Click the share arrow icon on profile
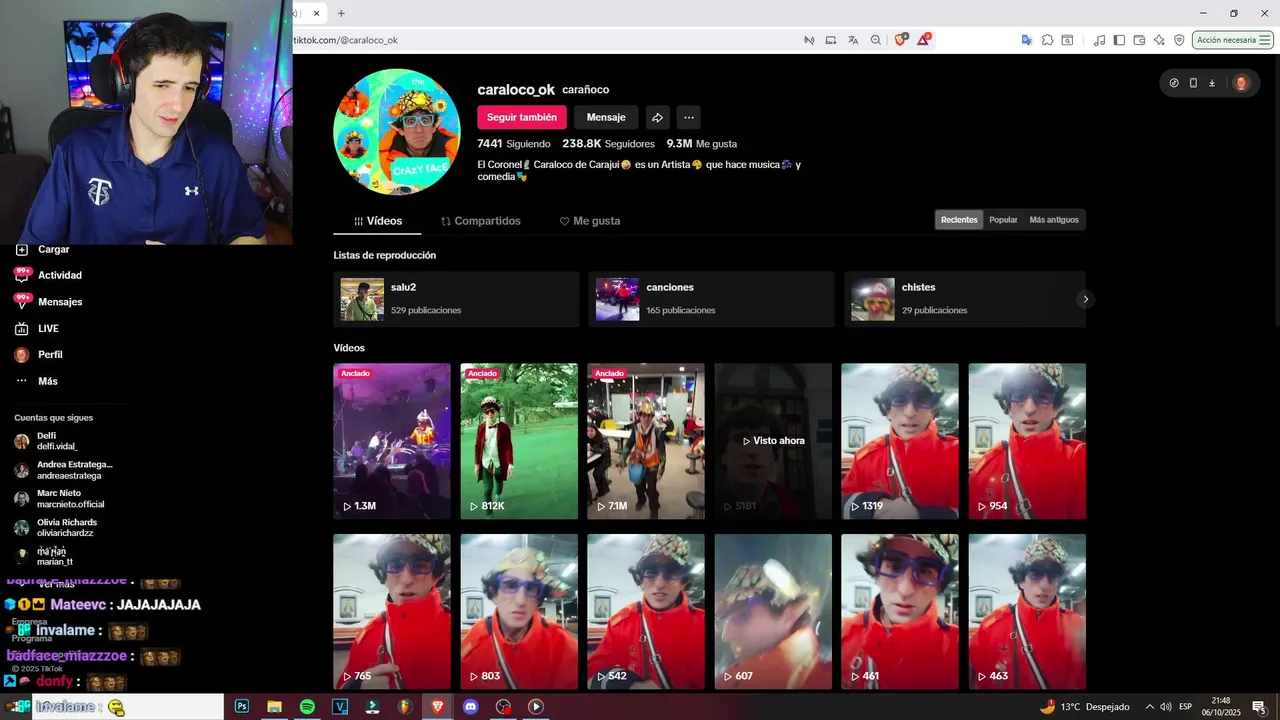This screenshot has height=720, width=1280. click(657, 117)
